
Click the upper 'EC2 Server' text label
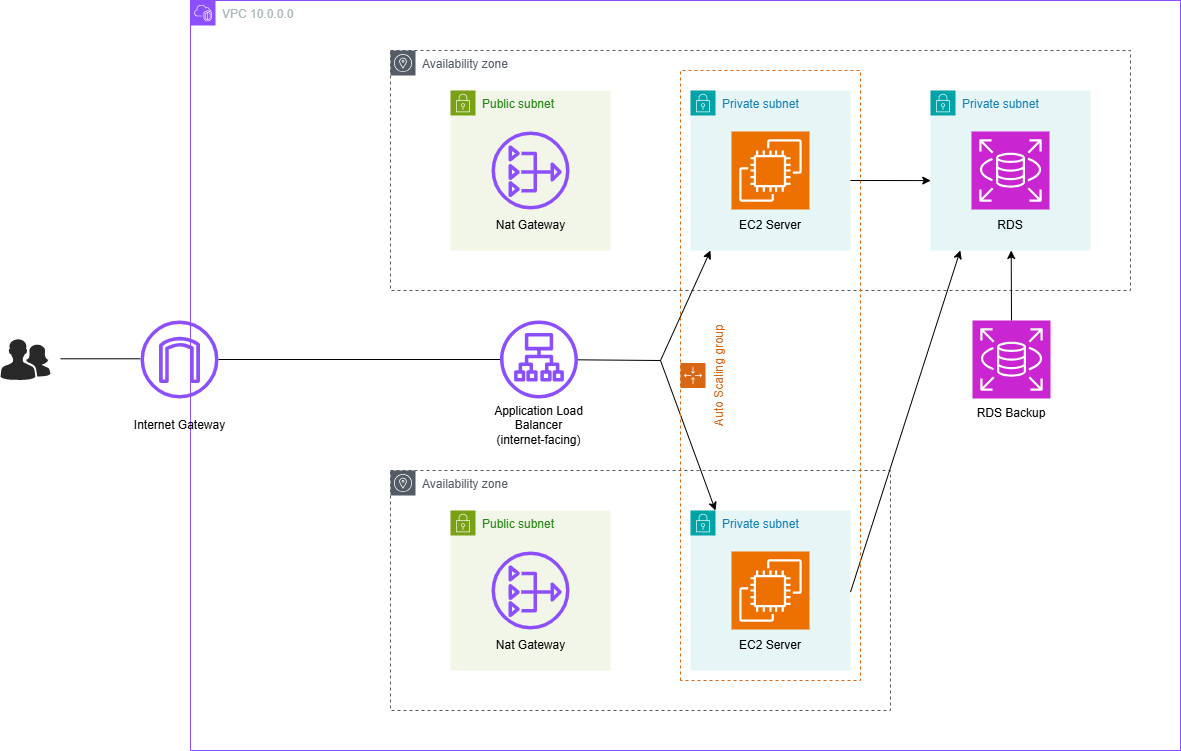click(770, 224)
